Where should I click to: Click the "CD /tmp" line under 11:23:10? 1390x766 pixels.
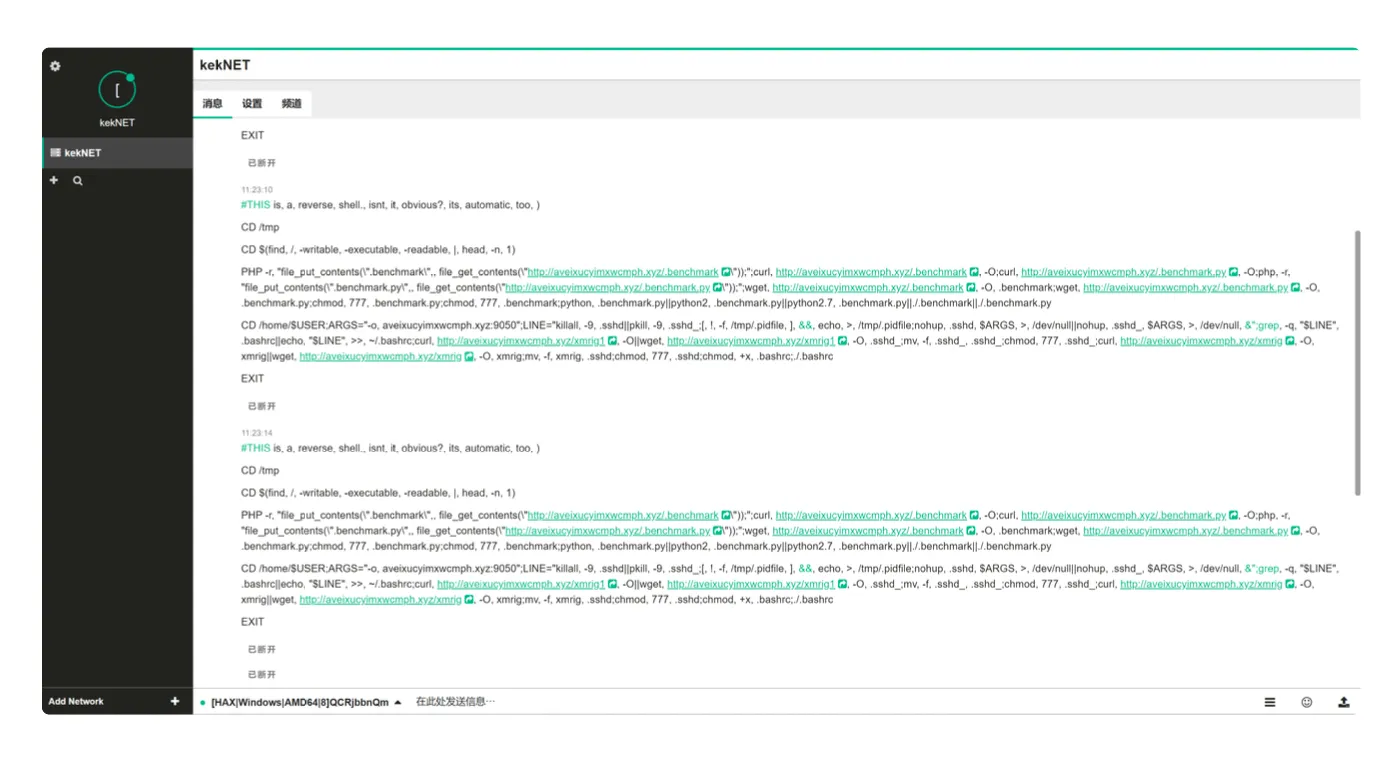coord(260,227)
